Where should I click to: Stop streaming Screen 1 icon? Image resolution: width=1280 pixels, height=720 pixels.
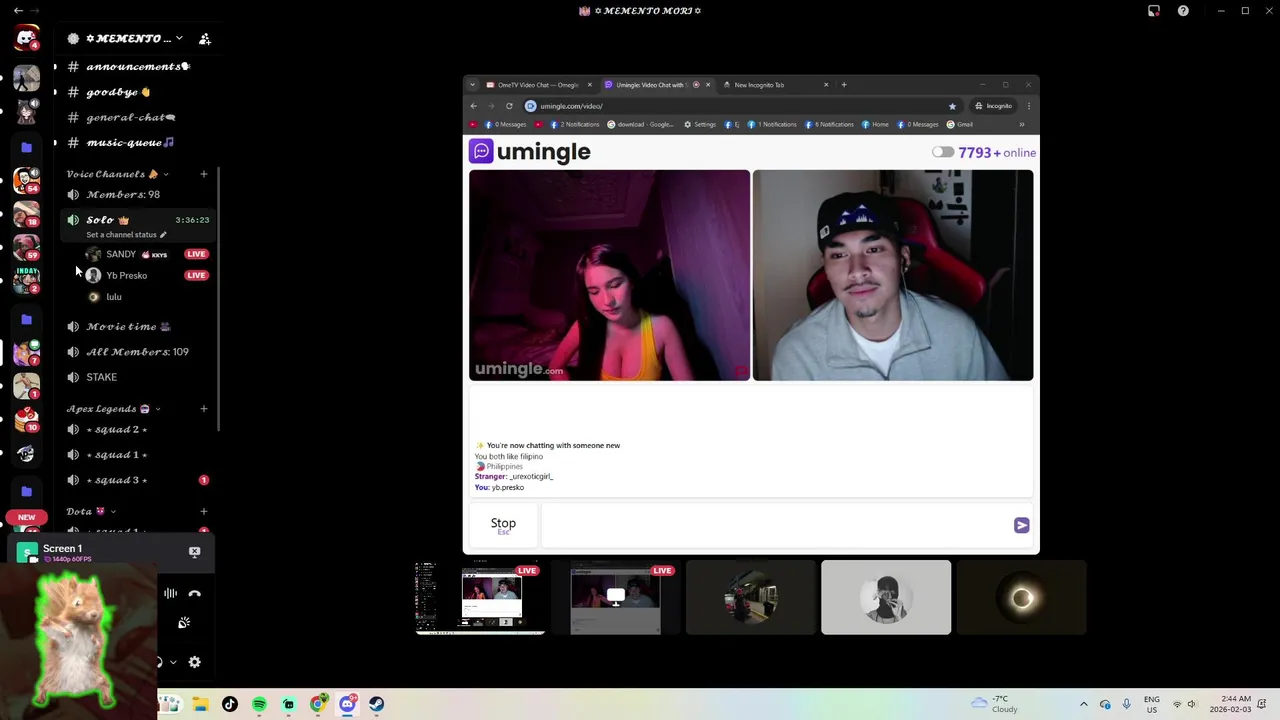[x=195, y=552]
